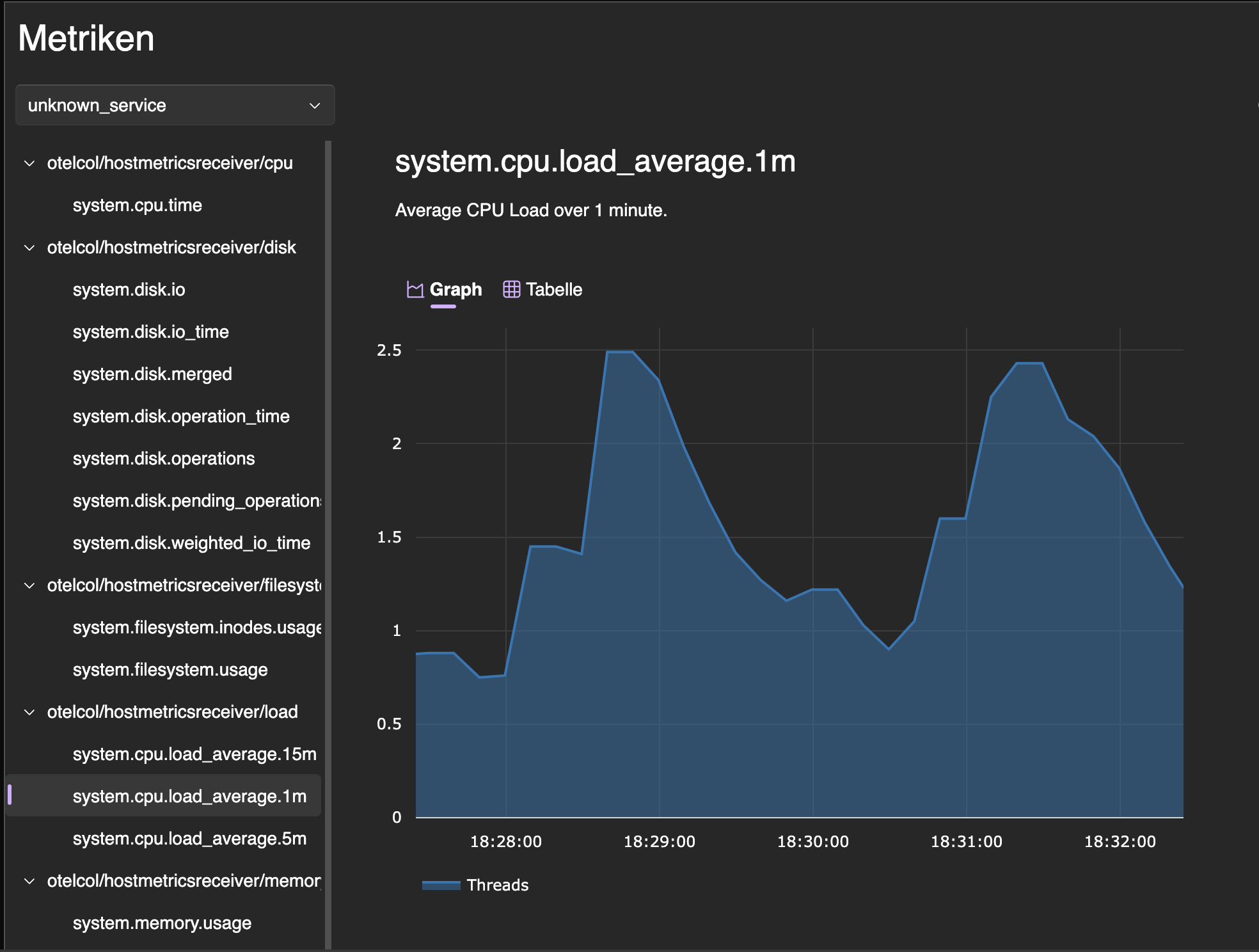This screenshot has width=1259, height=952.
Task: Collapse the hostmetricsreceiver/load group chevron
Action: point(29,712)
